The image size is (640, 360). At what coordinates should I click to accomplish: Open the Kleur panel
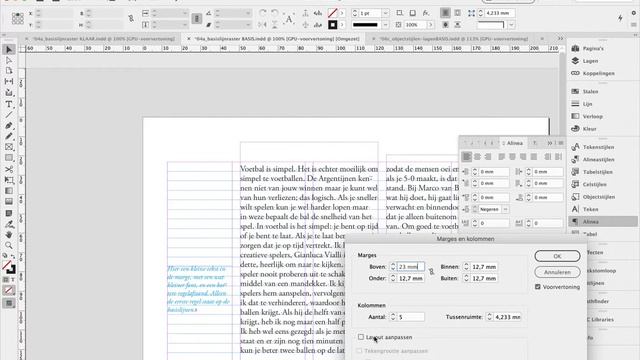(589, 129)
